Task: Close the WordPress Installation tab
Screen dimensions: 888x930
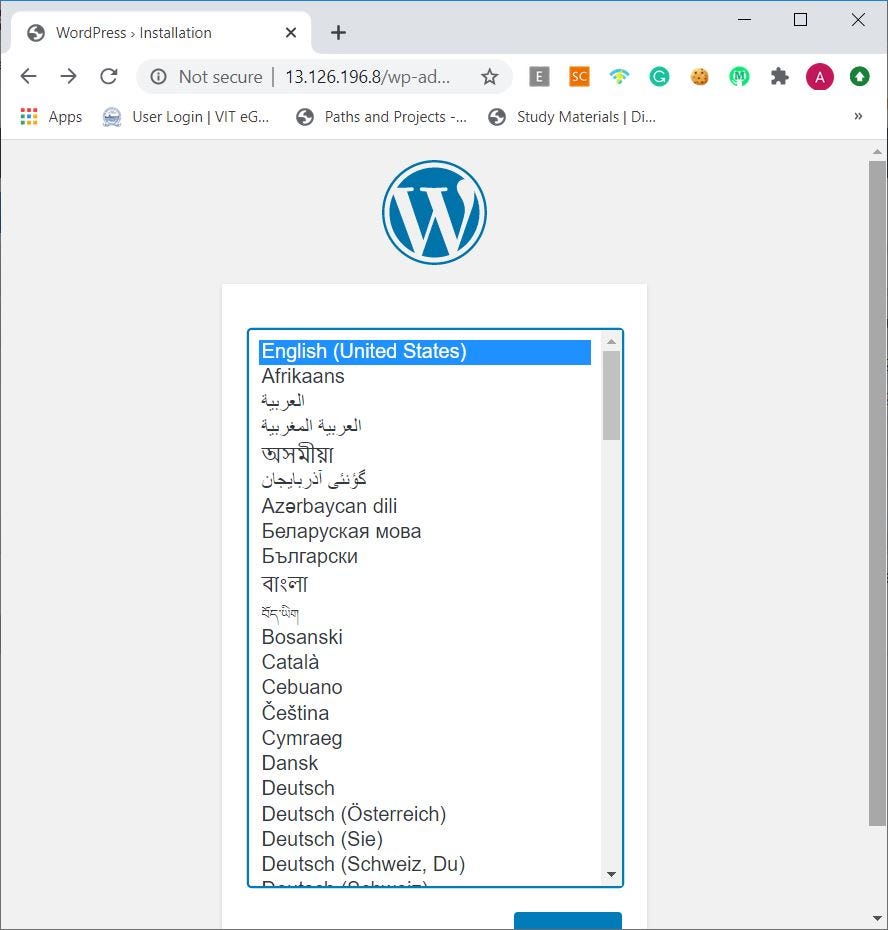Action: 291,33
